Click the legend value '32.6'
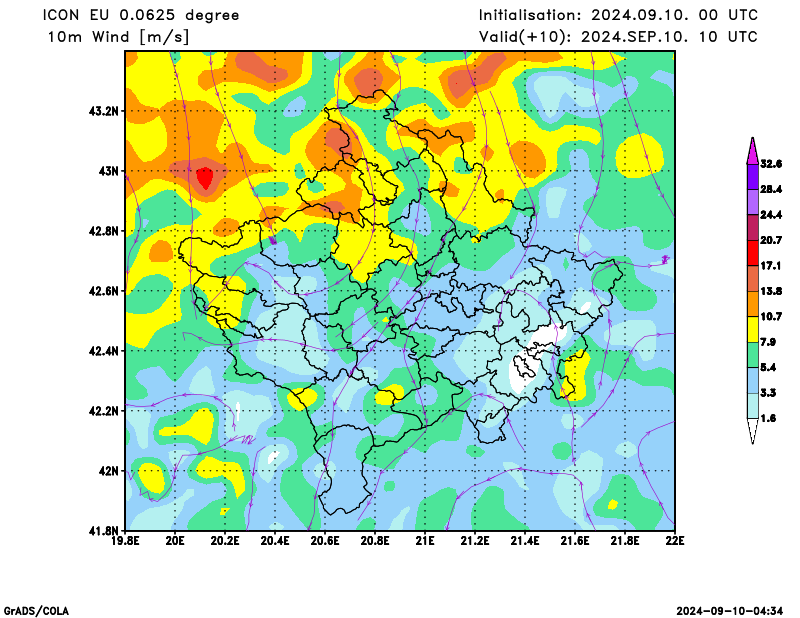Image resolution: width=800 pixels, height=618 pixels. 771,164
